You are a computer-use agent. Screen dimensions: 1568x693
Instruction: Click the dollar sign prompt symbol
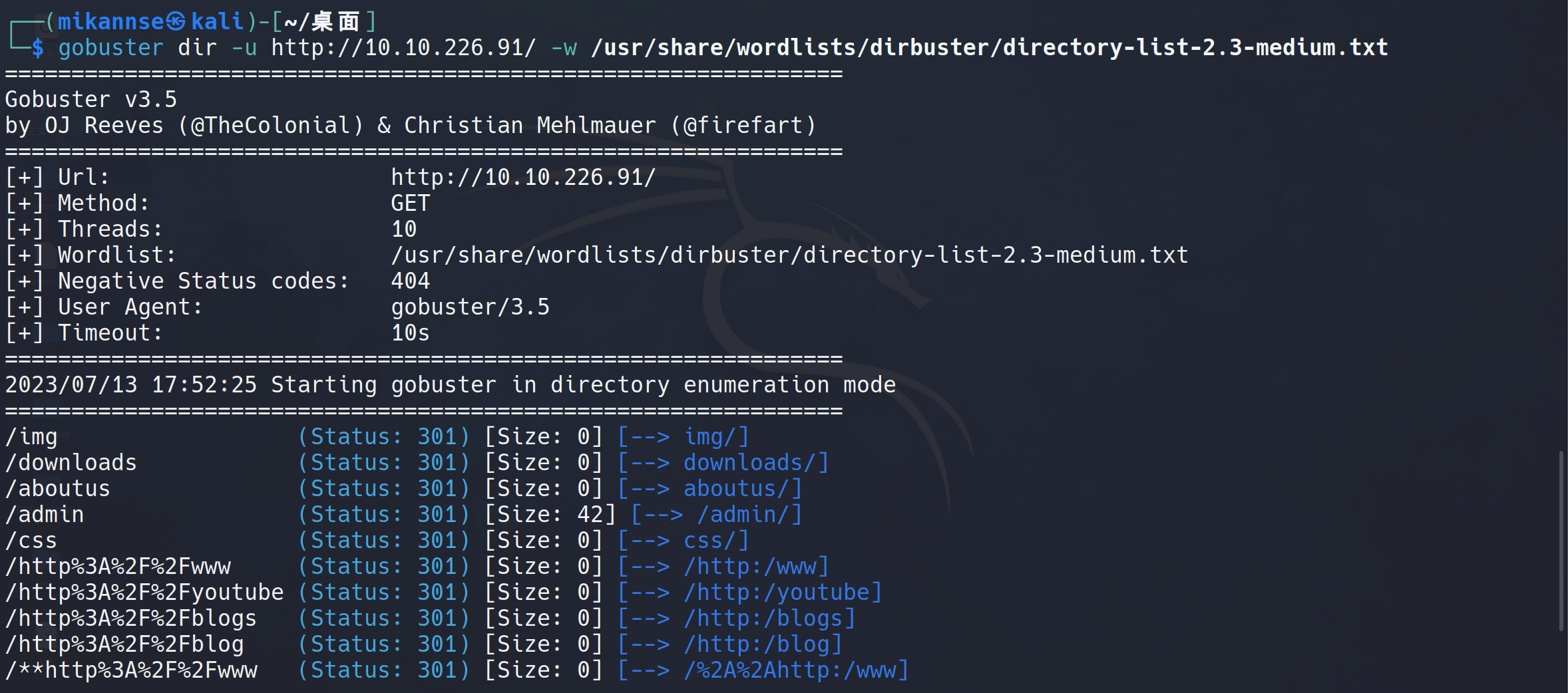tap(37, 48)
